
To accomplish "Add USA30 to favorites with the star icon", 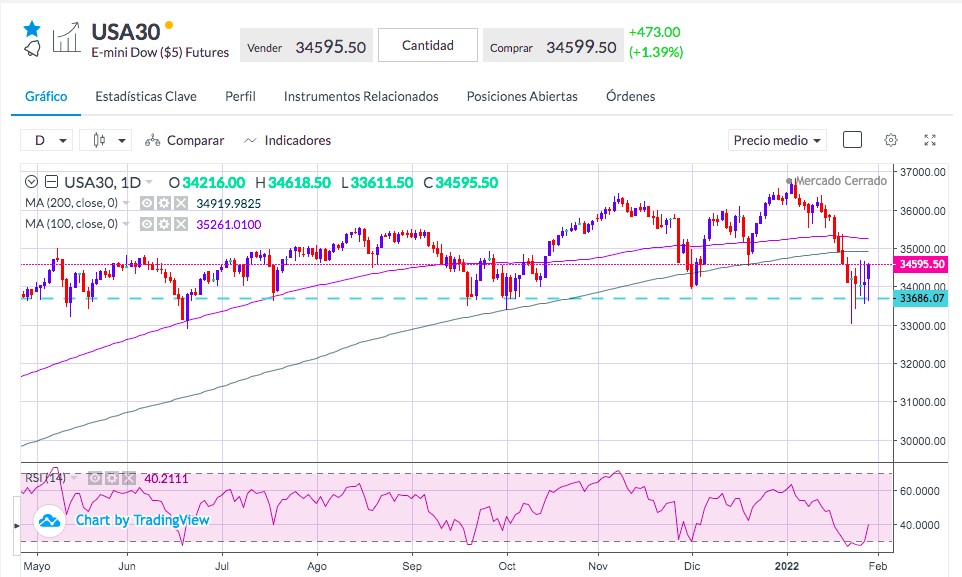I will point(32,28).
